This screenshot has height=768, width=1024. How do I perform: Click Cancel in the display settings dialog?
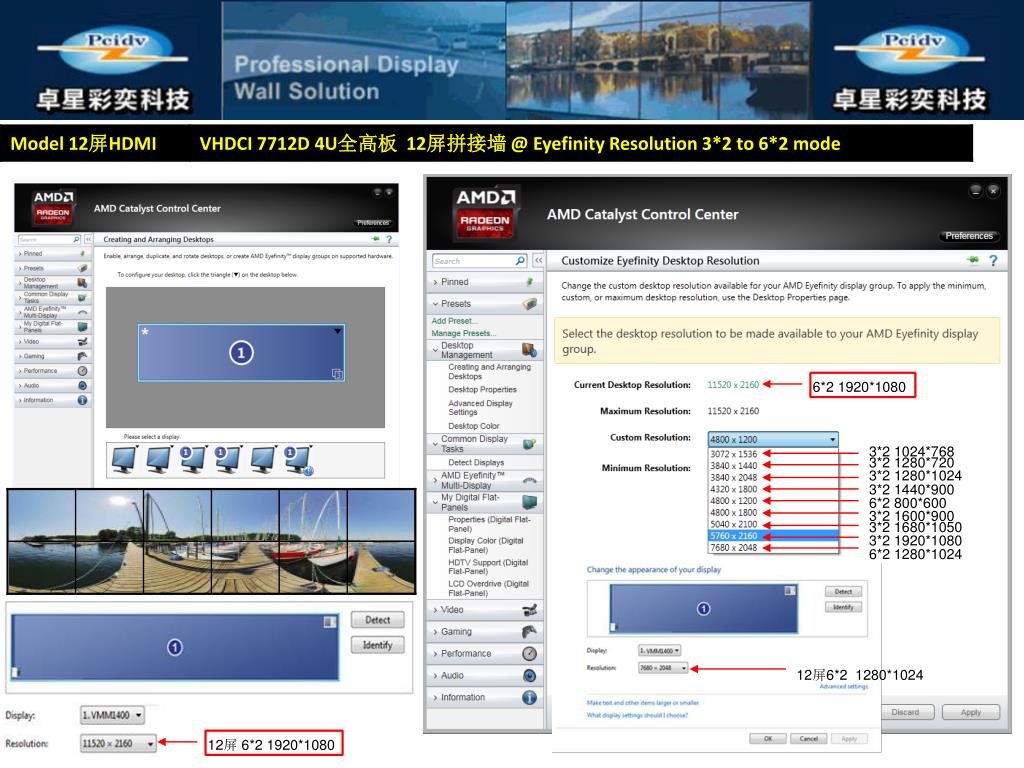click(x=808, y=739)
